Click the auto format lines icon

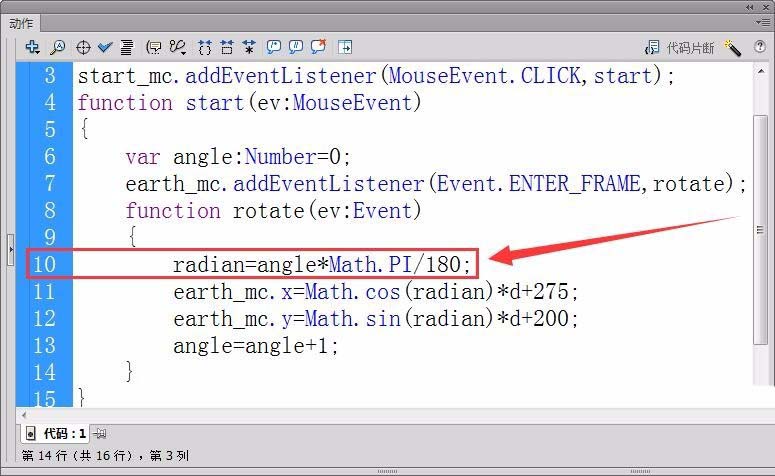(x=127, y=47)
